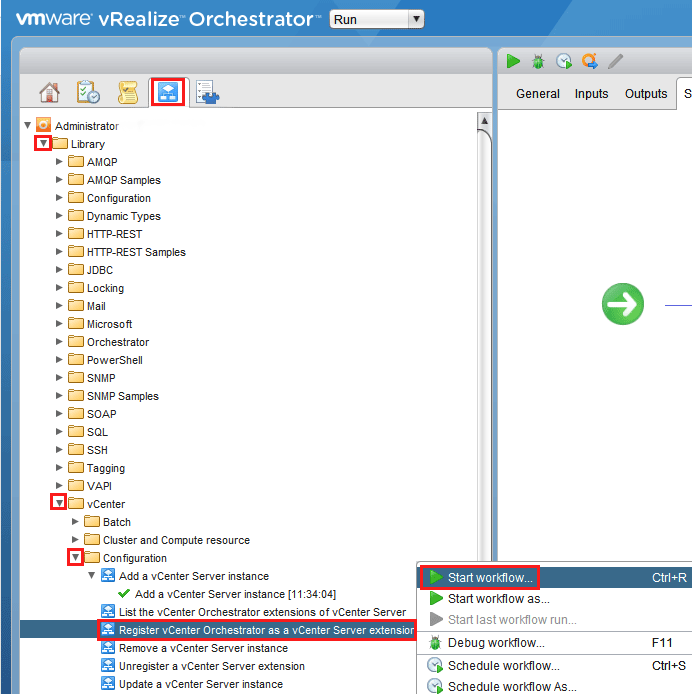Select the SOAP folder label
This screenshot has width=692, height=694.
101,414
